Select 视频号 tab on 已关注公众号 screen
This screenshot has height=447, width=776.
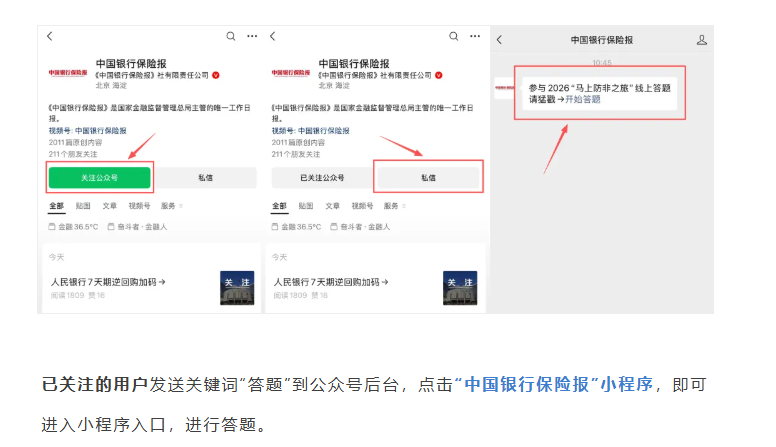coord(362,206)
